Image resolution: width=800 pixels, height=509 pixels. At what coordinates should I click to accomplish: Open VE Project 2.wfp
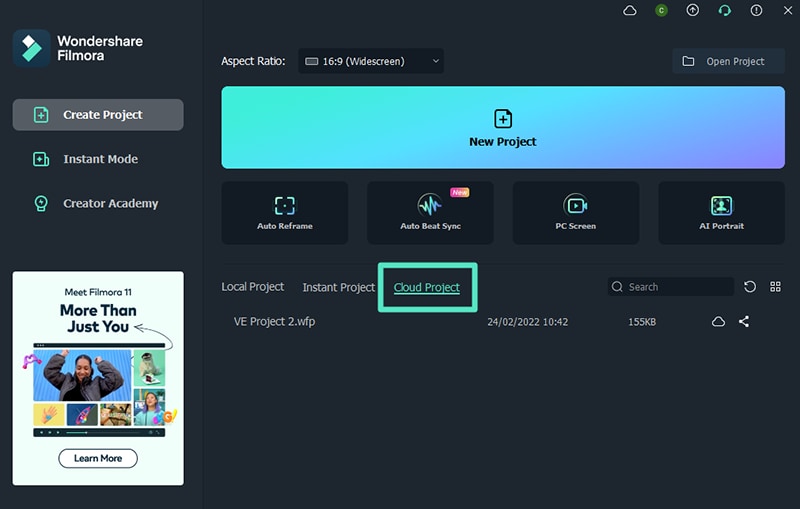click(274, 322)
